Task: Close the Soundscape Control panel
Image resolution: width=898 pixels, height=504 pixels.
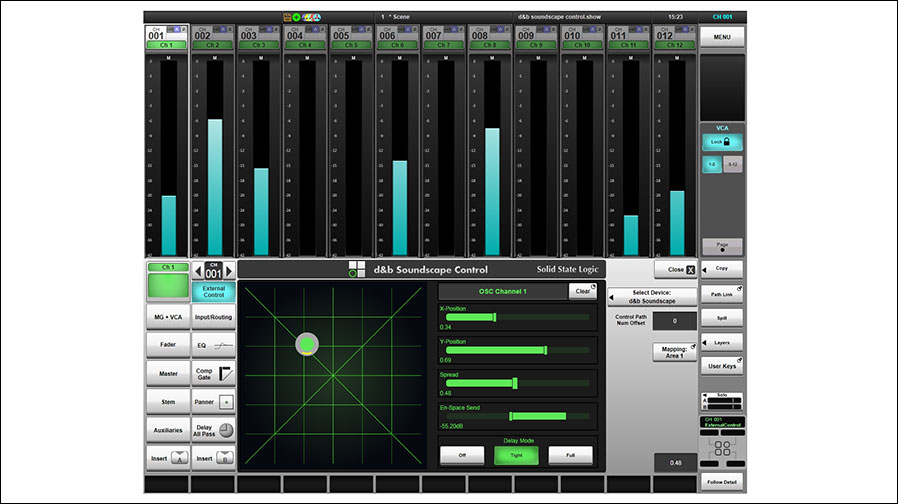Action: (675, 269)
